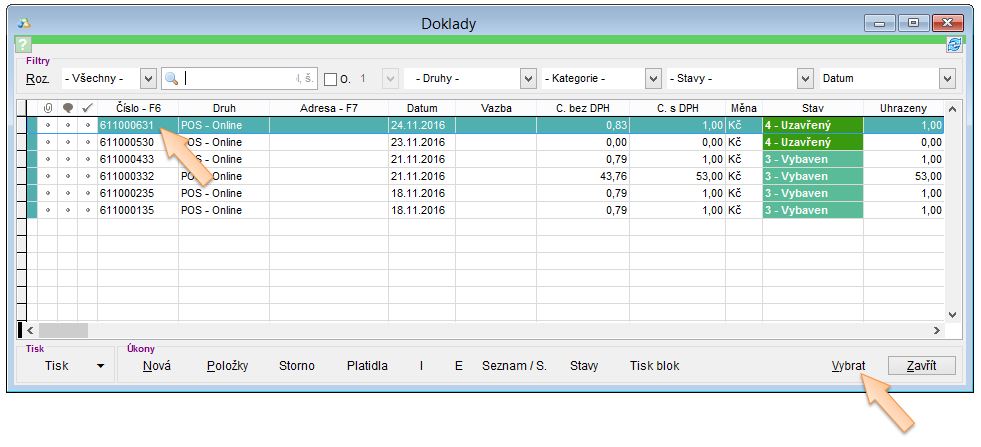Toggle the 'O.' checkbox in filters

(330, 79)
